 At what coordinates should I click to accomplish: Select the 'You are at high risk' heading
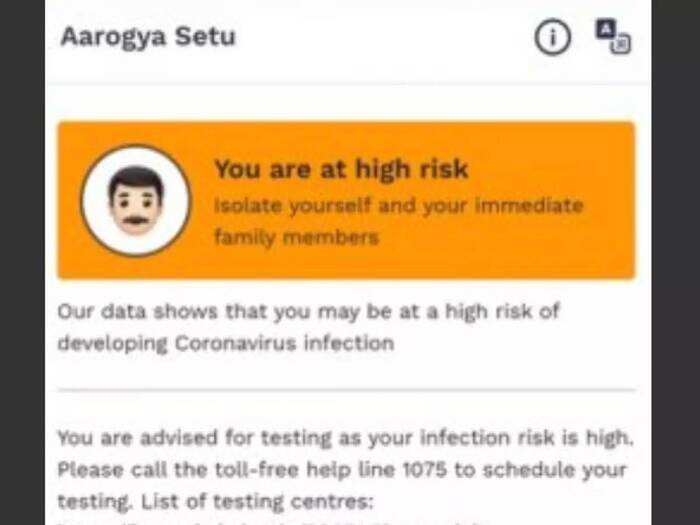point(341,169)
